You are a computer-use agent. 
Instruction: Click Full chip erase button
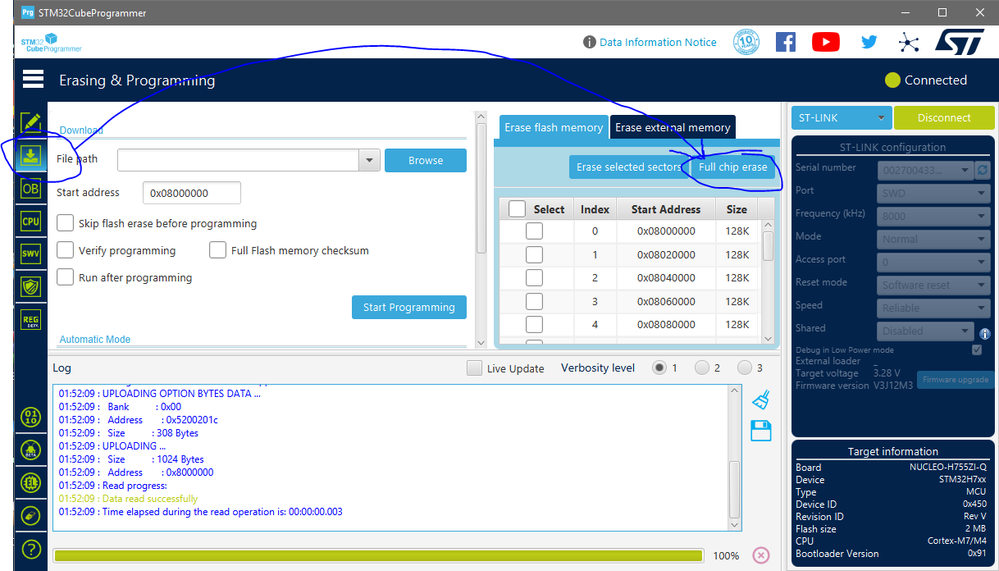(x=733, y=167)
